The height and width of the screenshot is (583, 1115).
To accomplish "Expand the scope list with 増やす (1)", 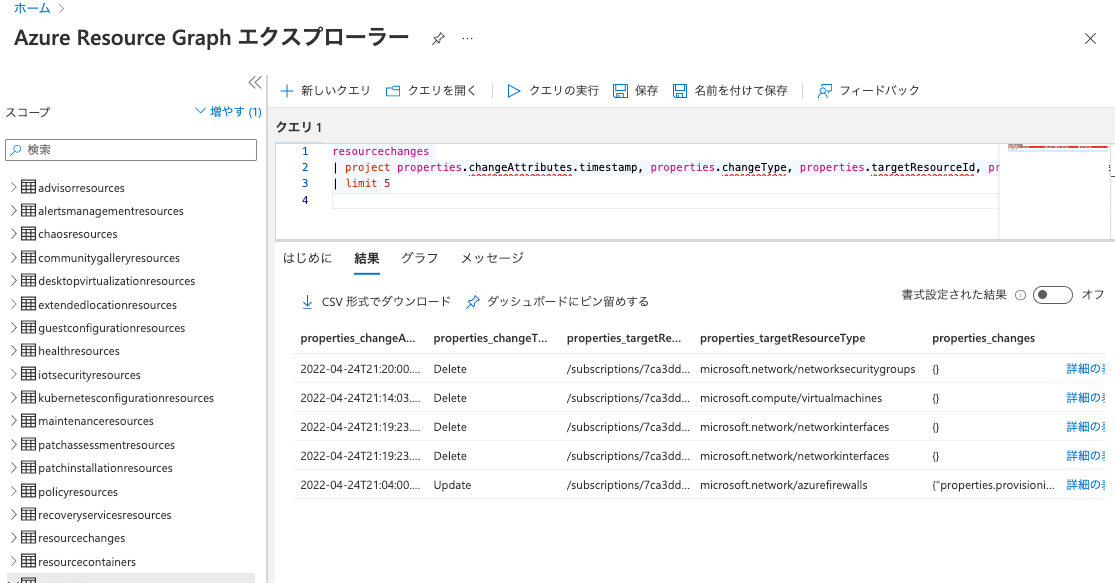I will tap(228, 112).
